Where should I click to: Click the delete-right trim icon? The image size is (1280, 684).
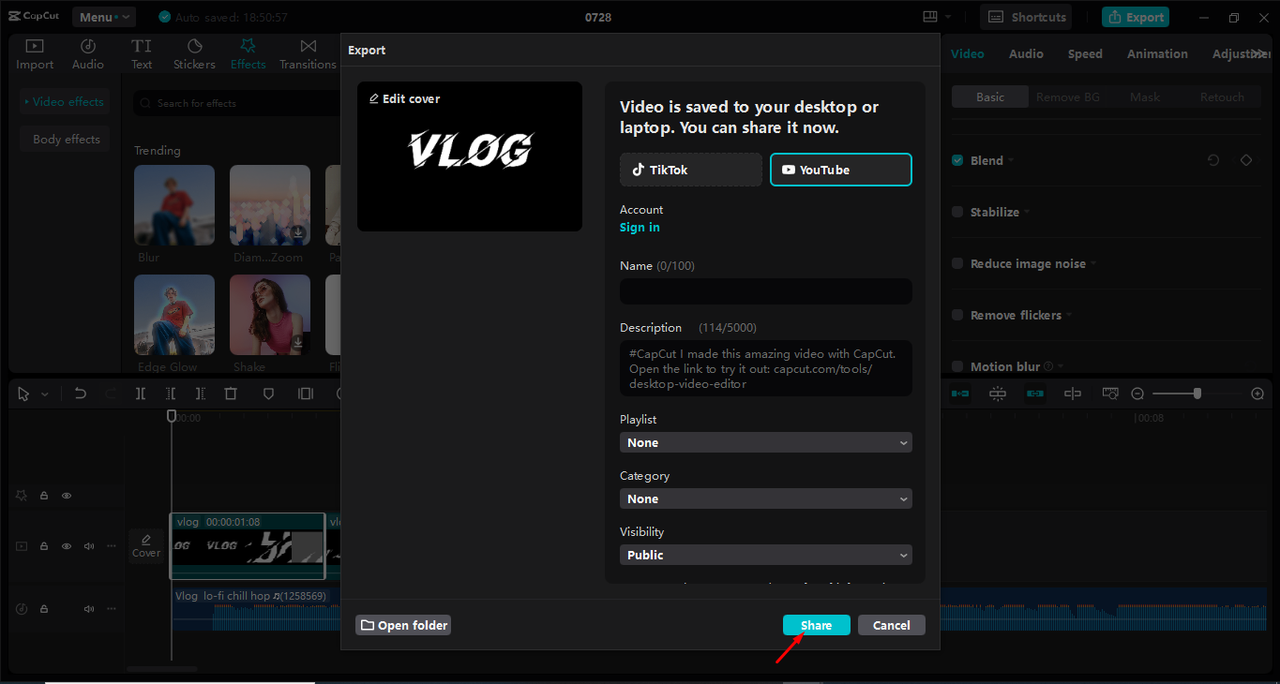coord(201,394)
